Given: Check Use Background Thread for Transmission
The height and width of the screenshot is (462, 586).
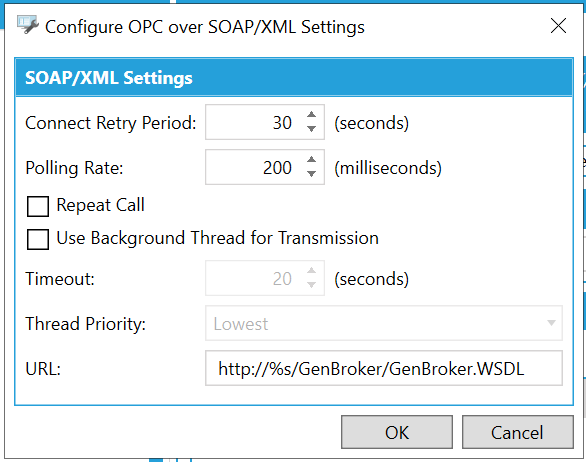Looking at the screenshot, I should pyautogui.click(x=38, y=239).
